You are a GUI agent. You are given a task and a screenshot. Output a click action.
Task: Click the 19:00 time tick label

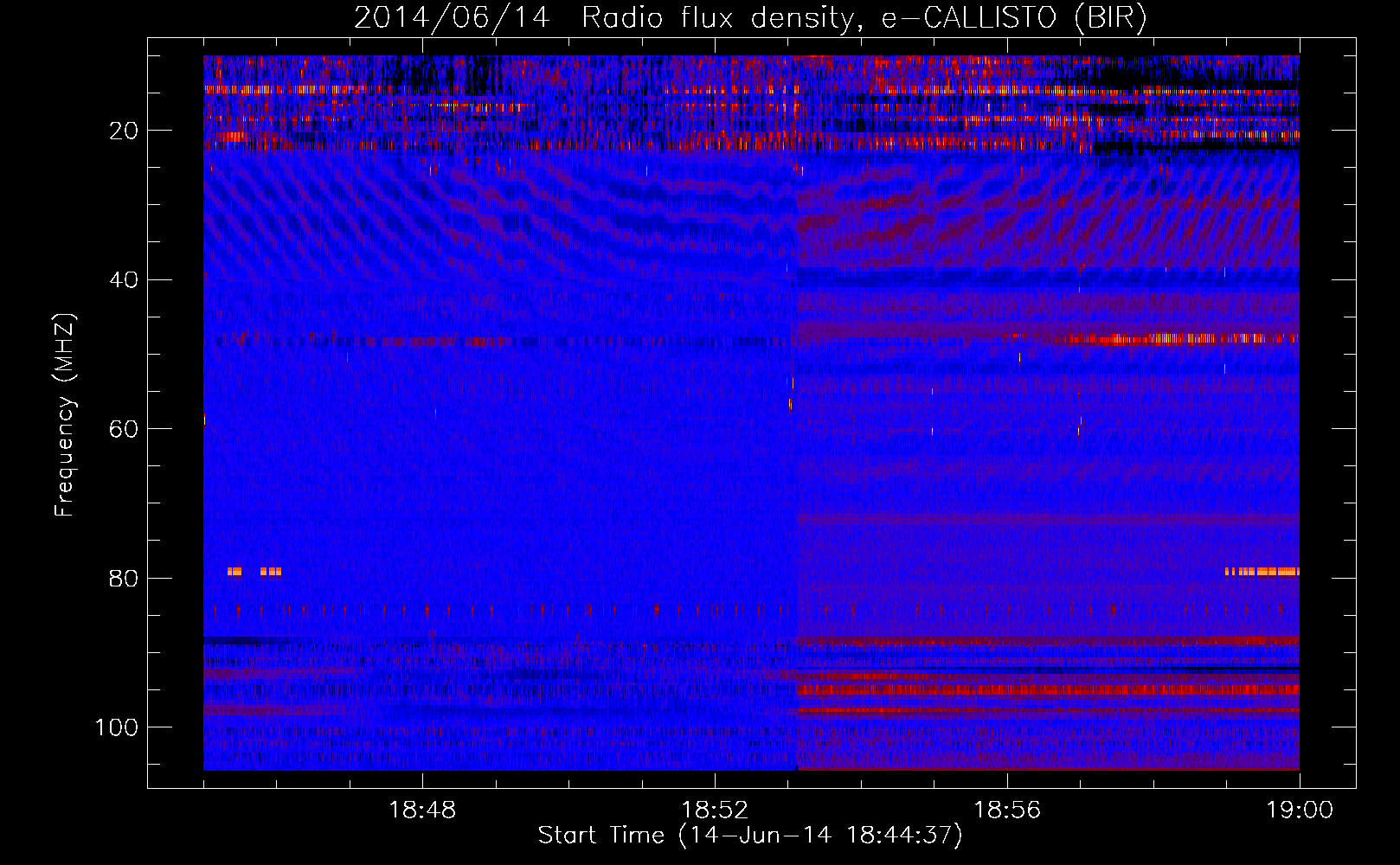(x=1300, y=811)
